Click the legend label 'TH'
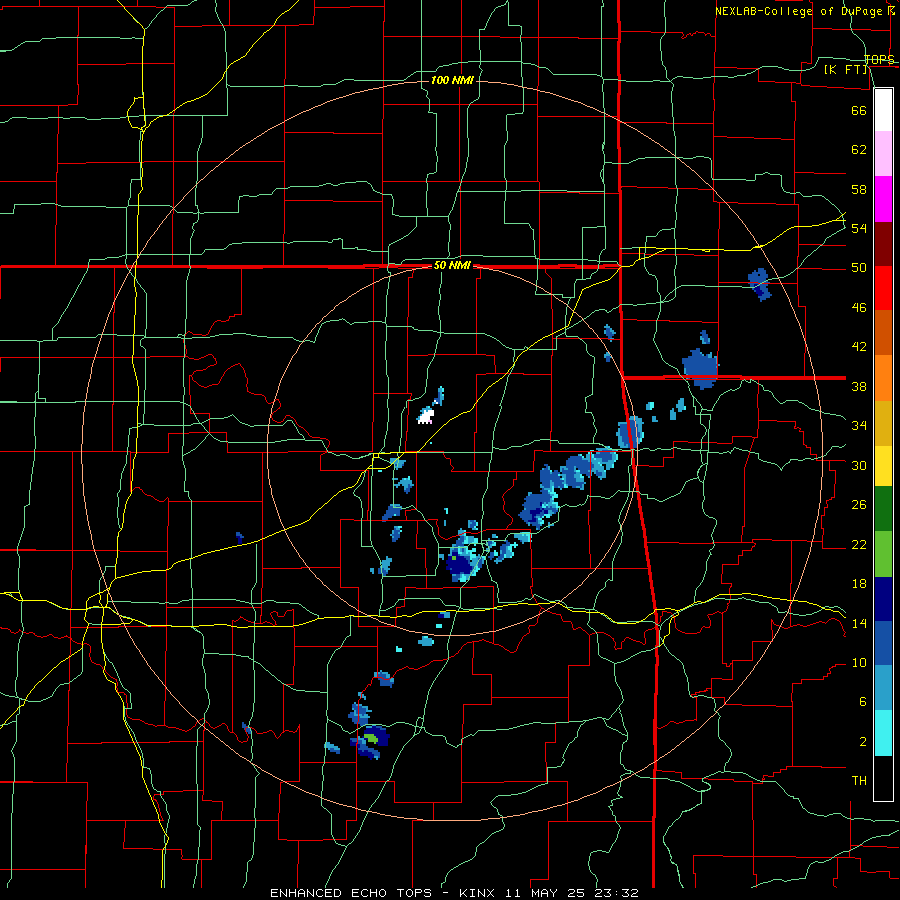This screenshot has width=900, height=900. click(x=859, y=781)
